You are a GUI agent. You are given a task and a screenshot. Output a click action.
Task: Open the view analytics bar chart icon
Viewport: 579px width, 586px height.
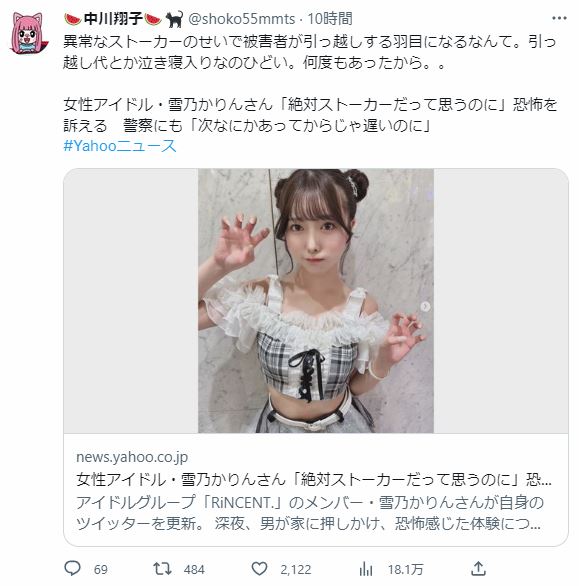(366, 569)
